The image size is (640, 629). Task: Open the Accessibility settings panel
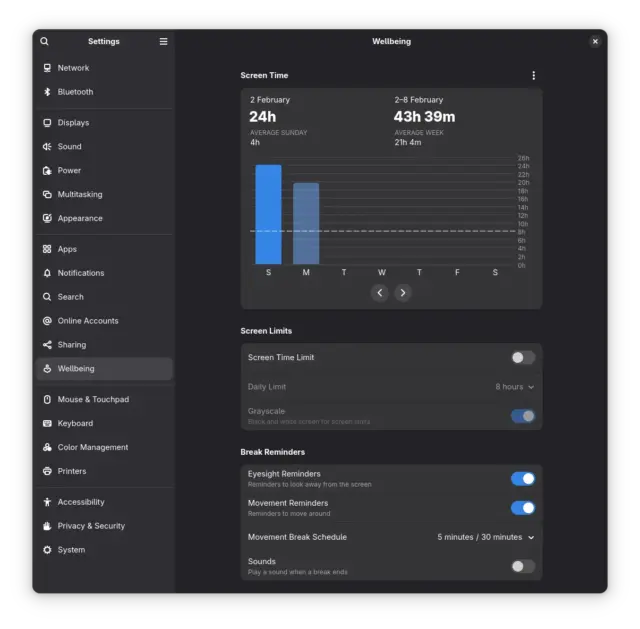[x=104, y=502]
